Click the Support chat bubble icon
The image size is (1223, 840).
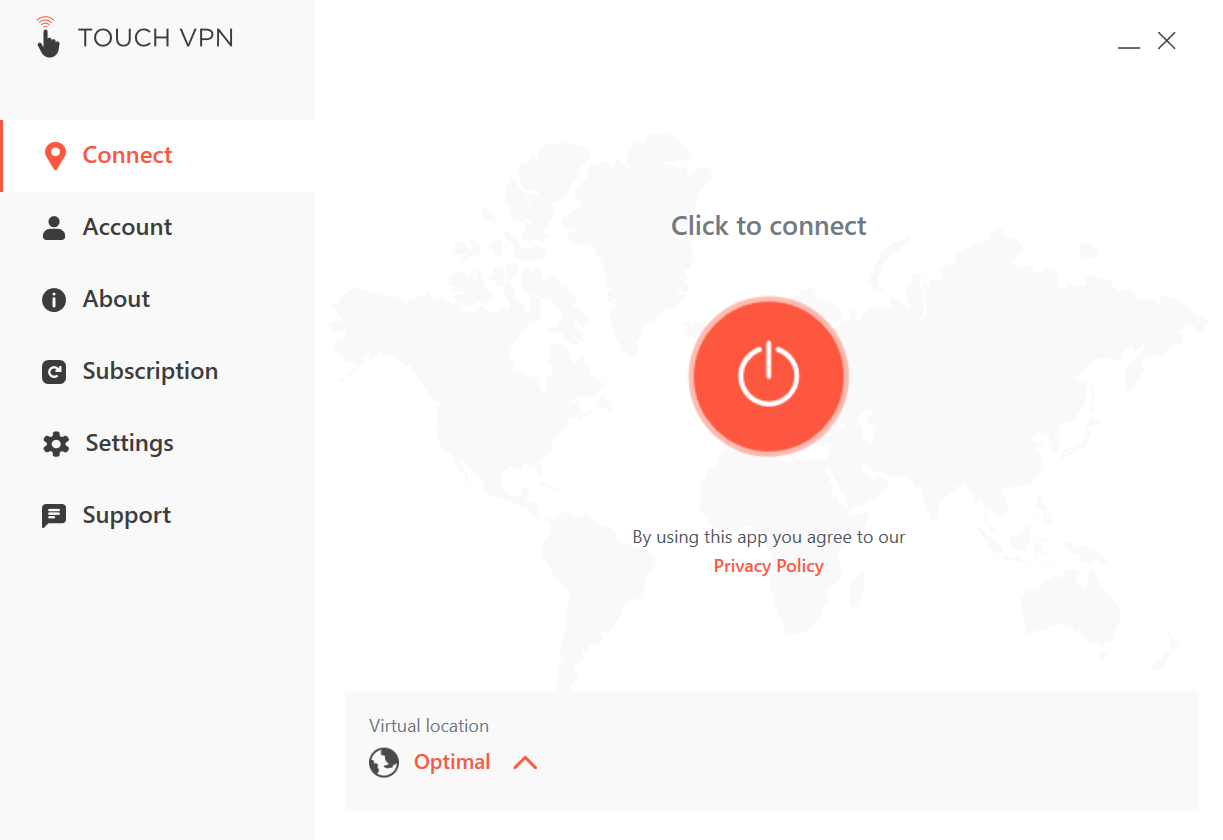click(x=54, y=516)
